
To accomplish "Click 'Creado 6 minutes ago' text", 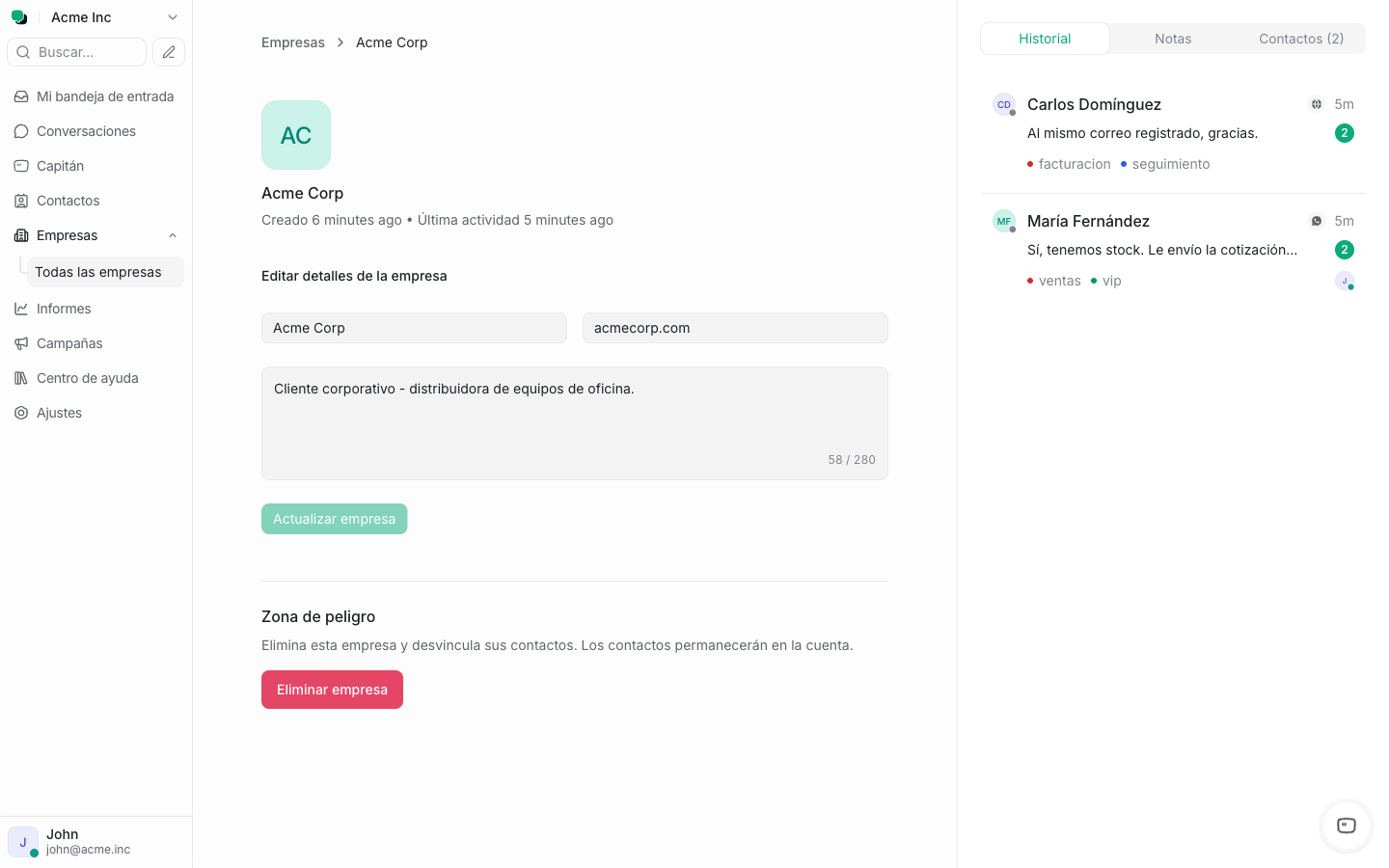I will [332, 220].
